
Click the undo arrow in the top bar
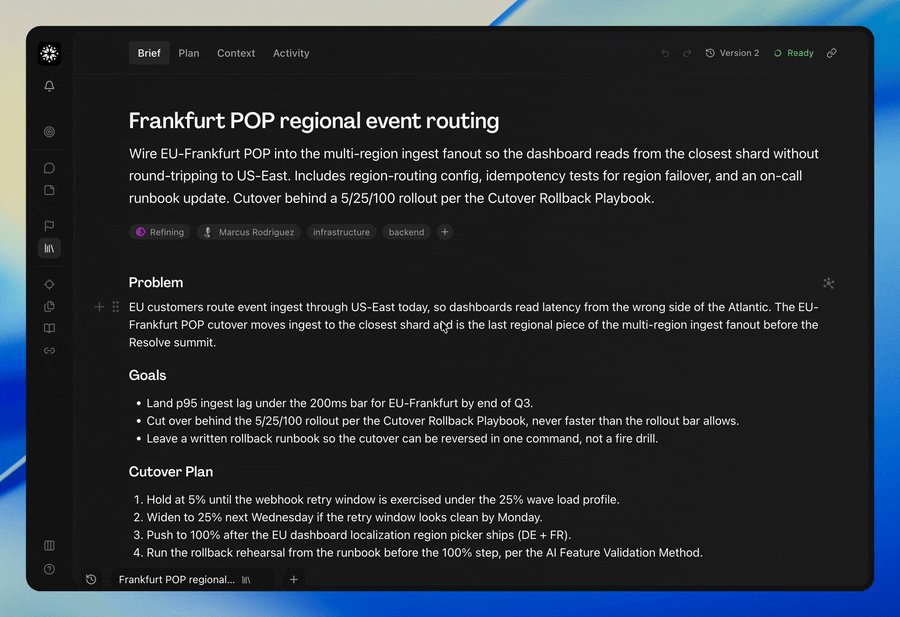point(665,53)
